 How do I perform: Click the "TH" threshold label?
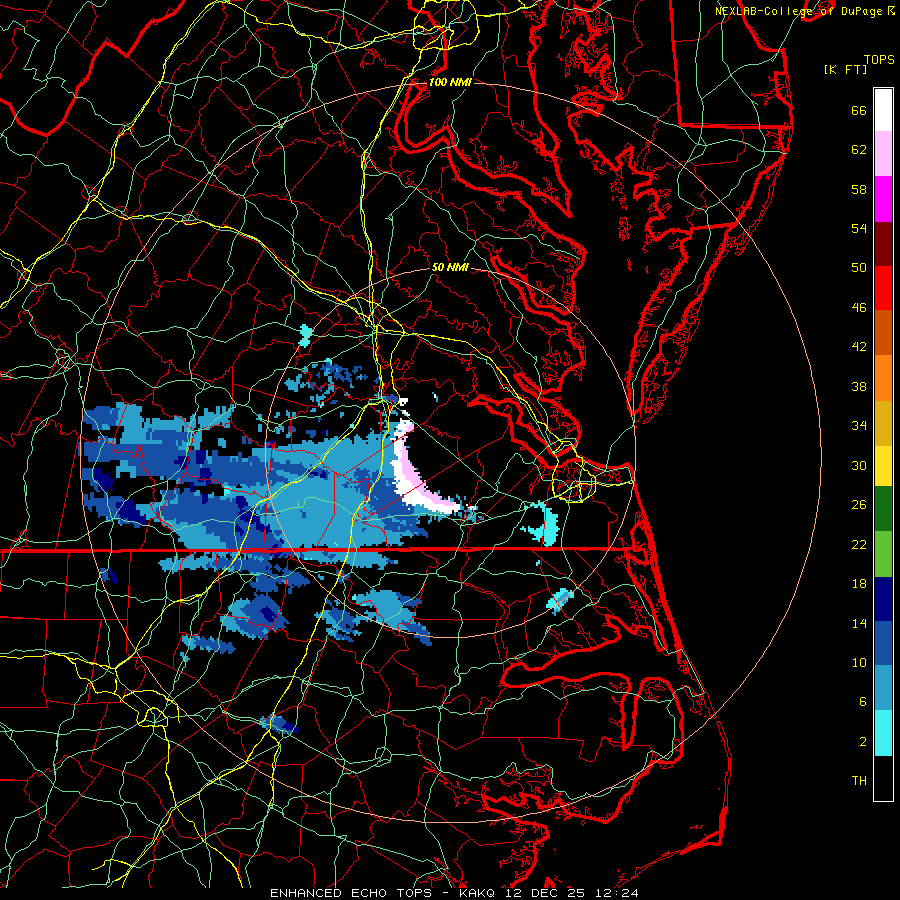point(859,781)
